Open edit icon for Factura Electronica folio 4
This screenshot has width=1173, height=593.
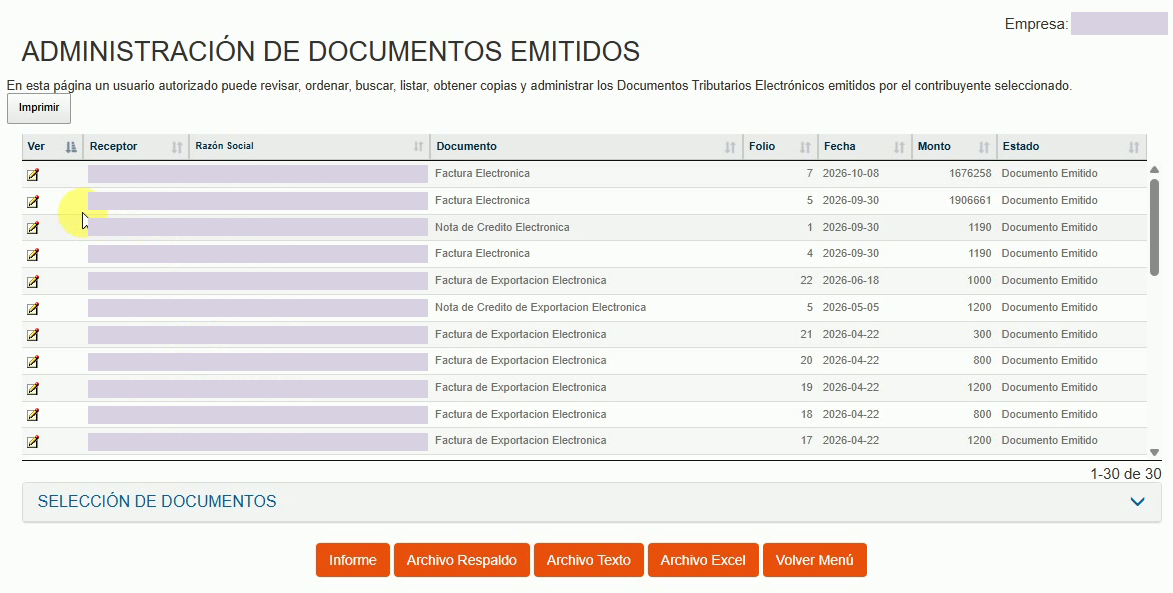[x=33, y=254]
